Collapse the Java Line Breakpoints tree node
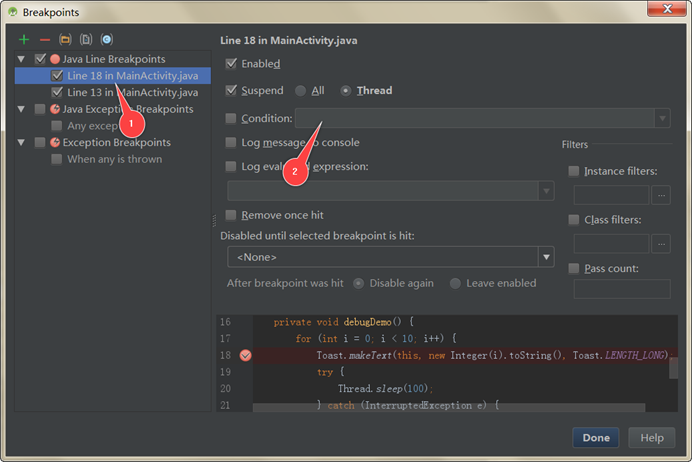The width and height of the screenshot is (692, 462). pyautogui.click(x=23, y=59)
